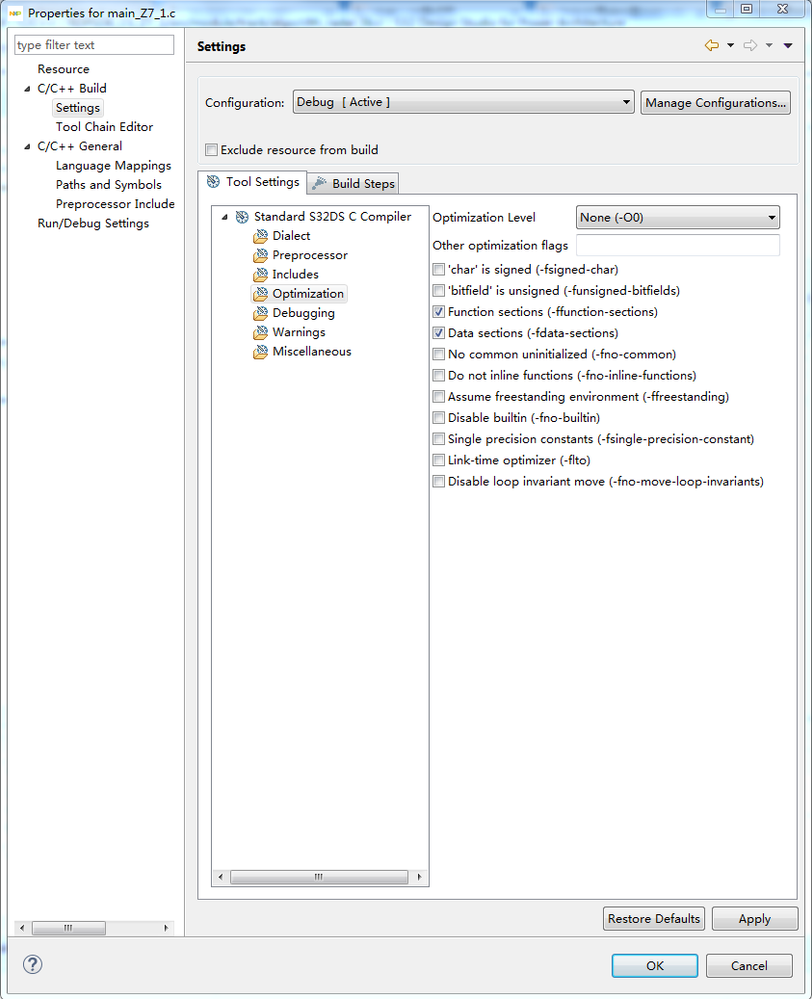
Task: Switch to the Build Steps tab
Action: click(353, 183)
